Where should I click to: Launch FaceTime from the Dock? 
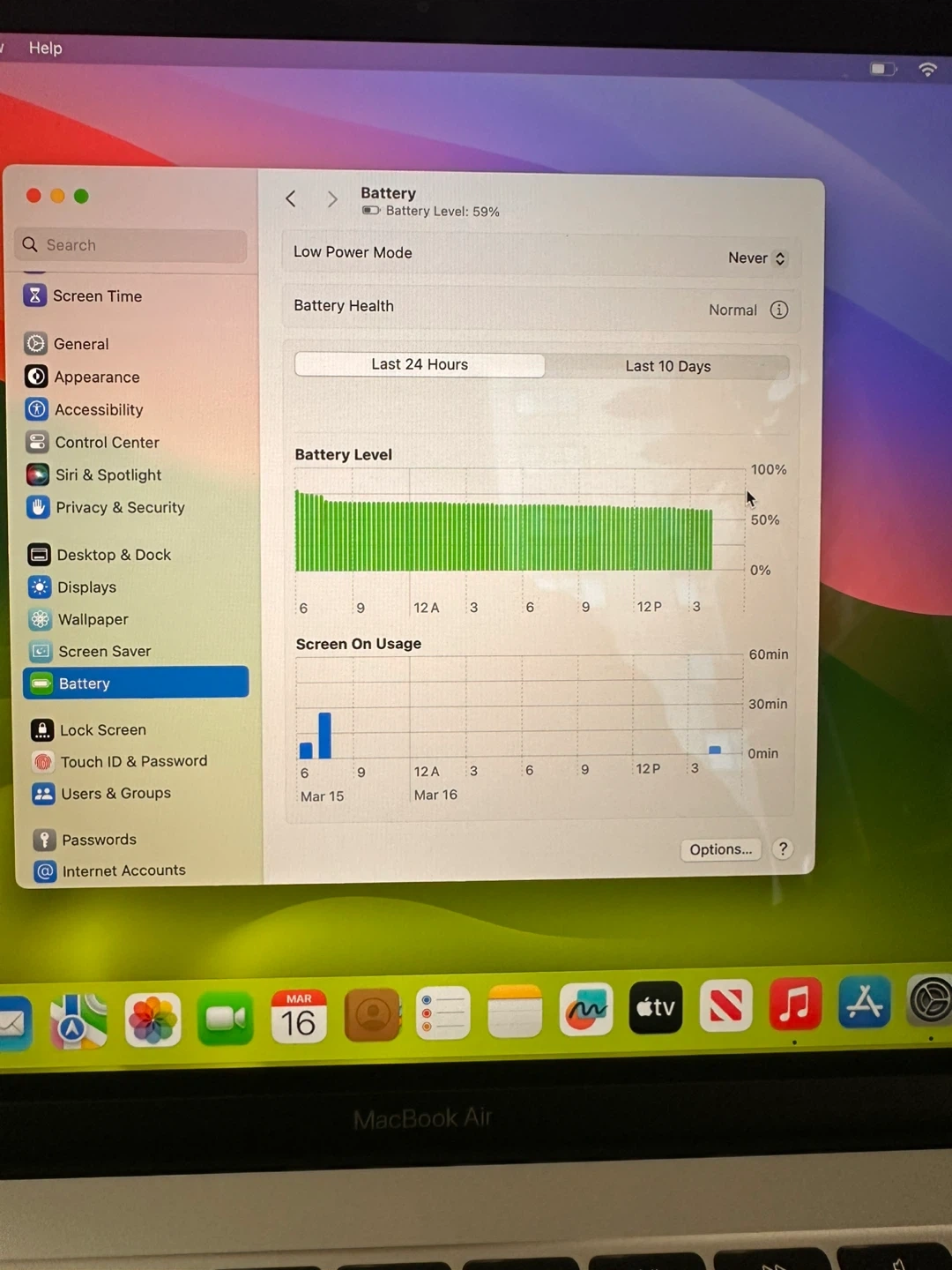point(226,1019)
